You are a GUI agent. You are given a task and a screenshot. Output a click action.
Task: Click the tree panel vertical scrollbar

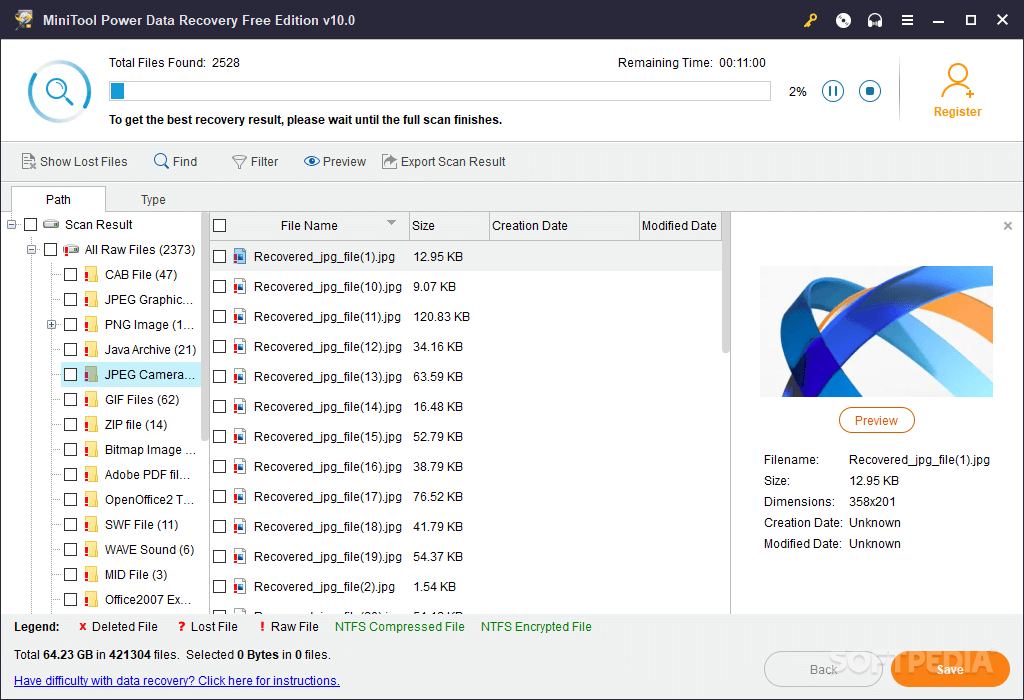[x=204, y=326]
